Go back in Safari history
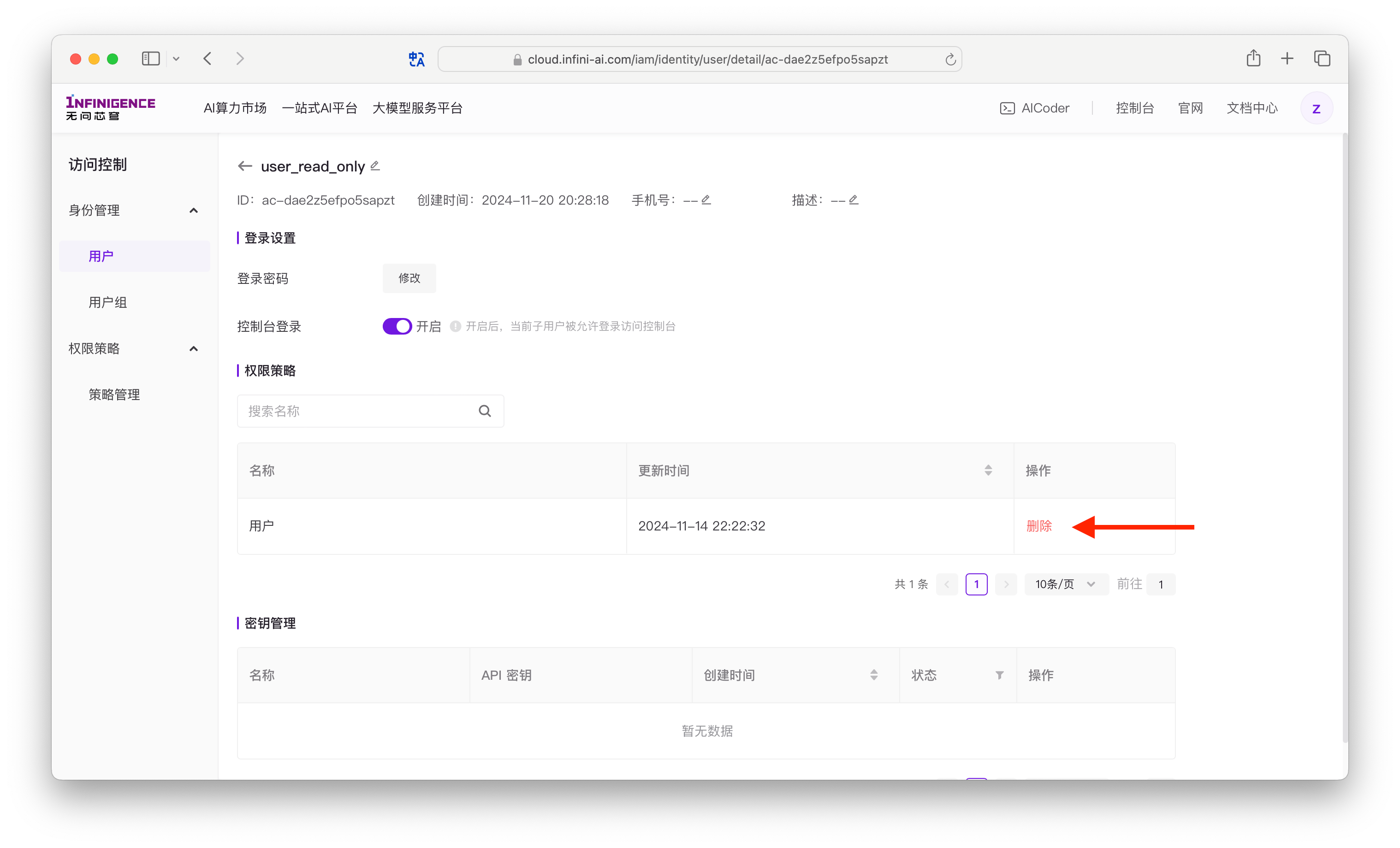 point(208,58)
